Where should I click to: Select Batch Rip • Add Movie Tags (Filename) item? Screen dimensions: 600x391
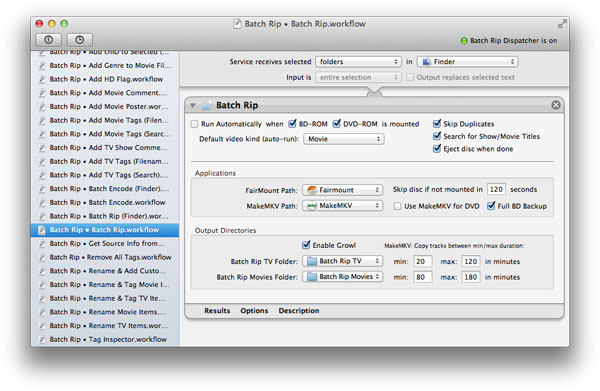click(x=105, y=121)
